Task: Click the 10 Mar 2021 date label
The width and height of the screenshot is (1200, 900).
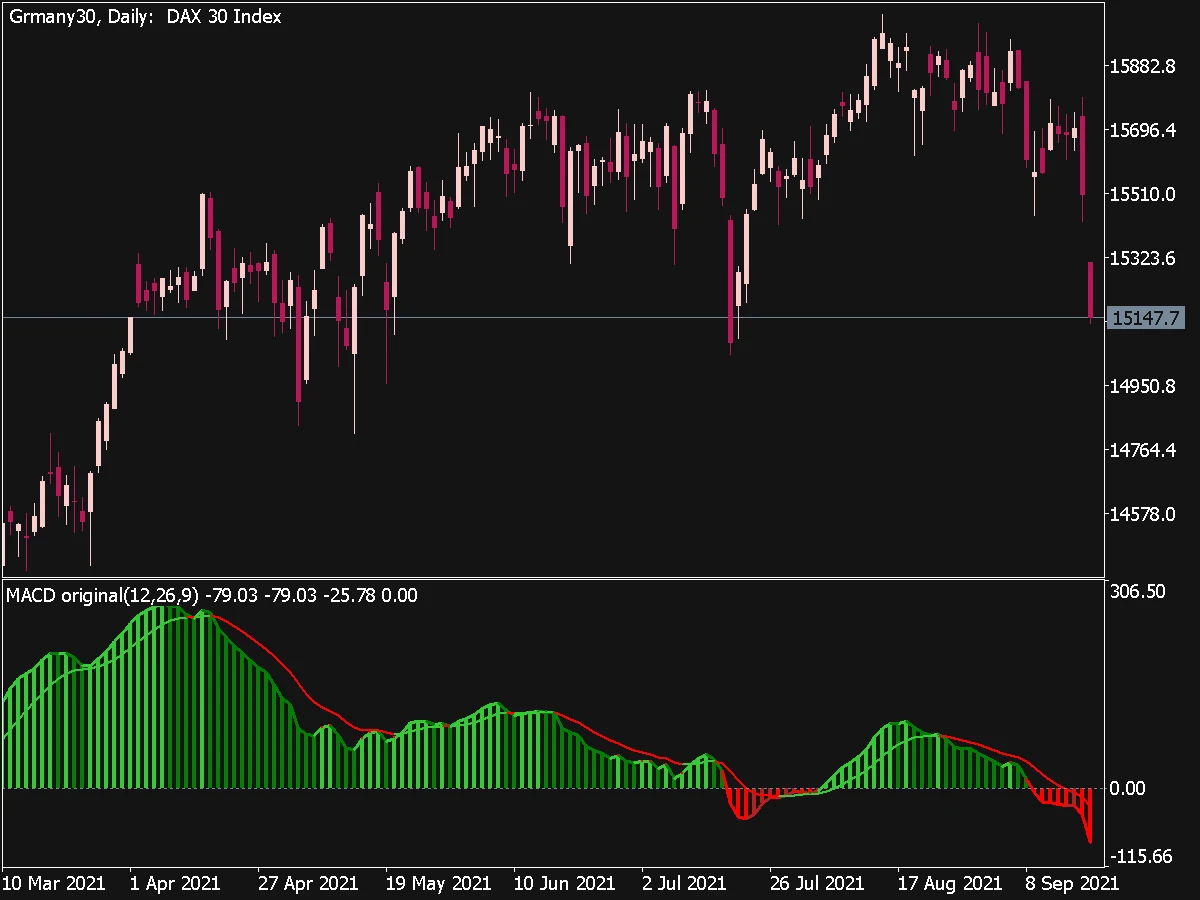Action: pos(54,884)
